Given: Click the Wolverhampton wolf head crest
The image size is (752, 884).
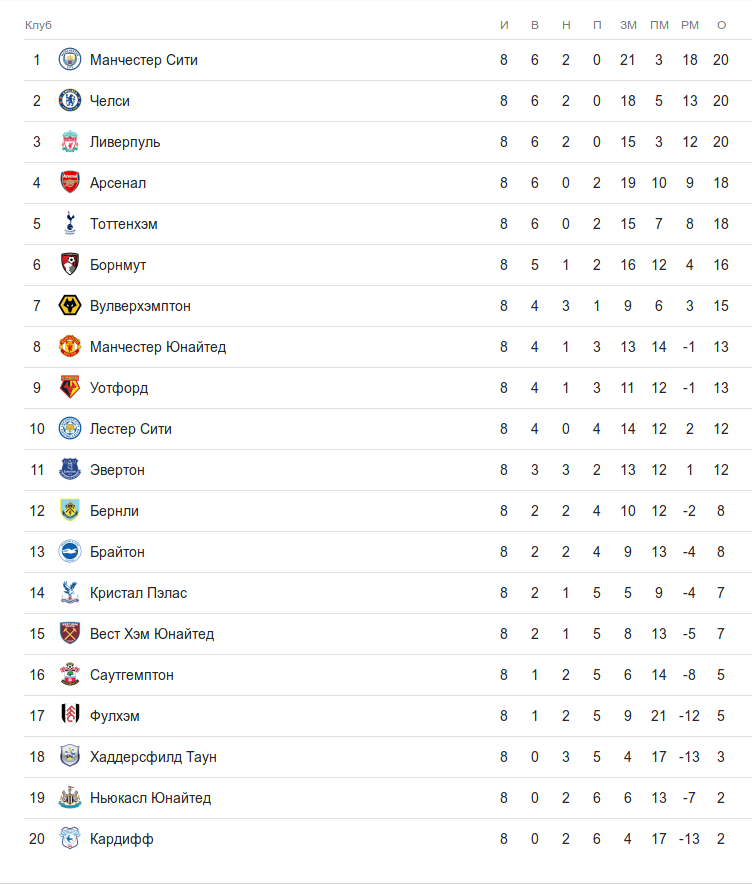Looking at the screenshot, I should 69,306.
